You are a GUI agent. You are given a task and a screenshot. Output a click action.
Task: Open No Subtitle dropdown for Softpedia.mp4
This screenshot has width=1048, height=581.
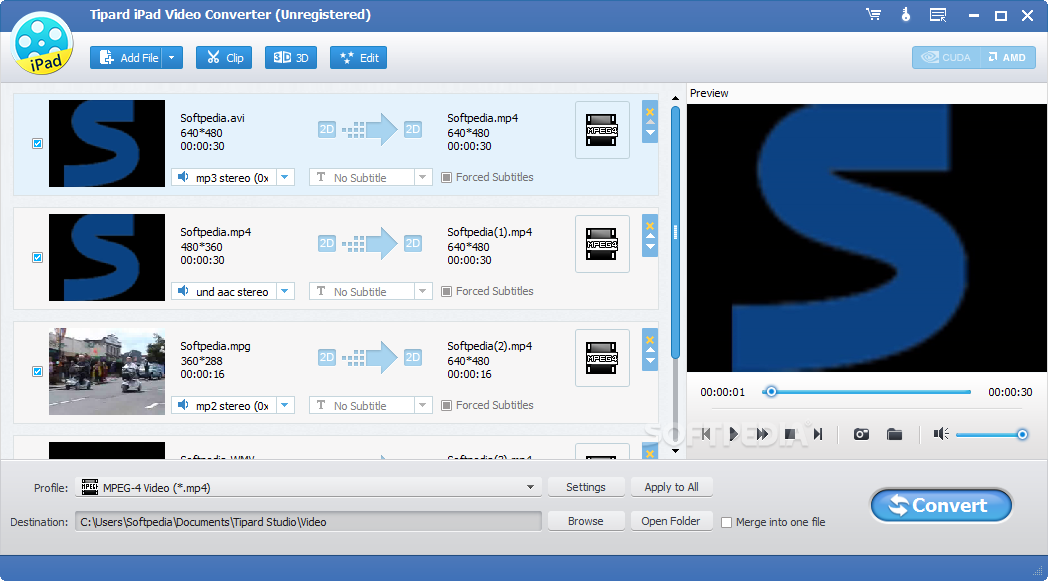[x=422, y=291]
